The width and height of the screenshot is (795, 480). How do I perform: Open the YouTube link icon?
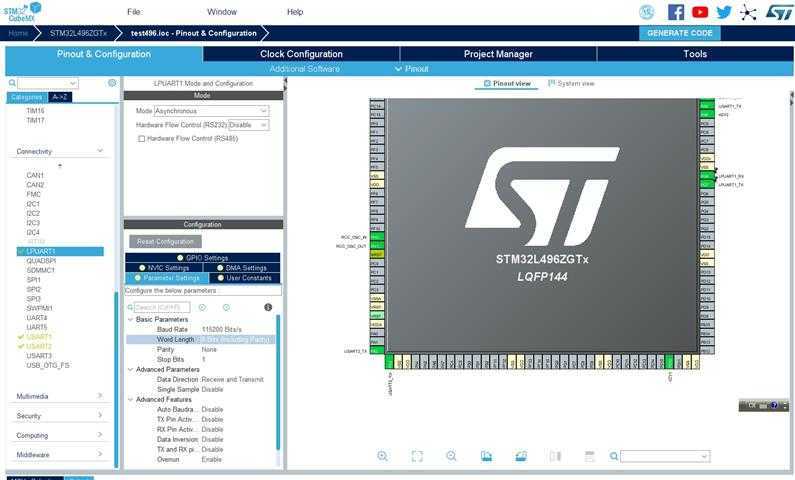point(700,12)
